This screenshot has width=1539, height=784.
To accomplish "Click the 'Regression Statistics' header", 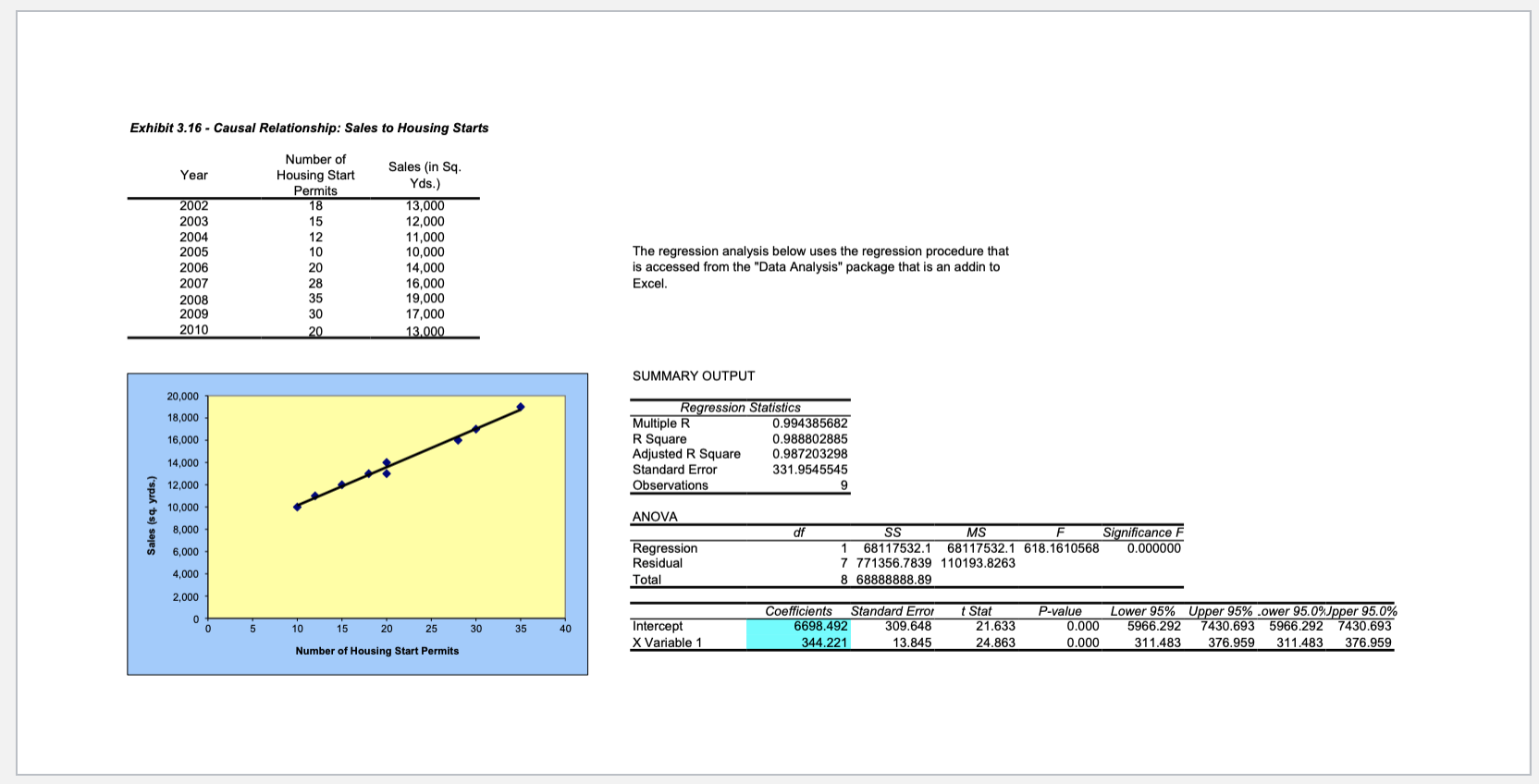I will click(741, 408).
